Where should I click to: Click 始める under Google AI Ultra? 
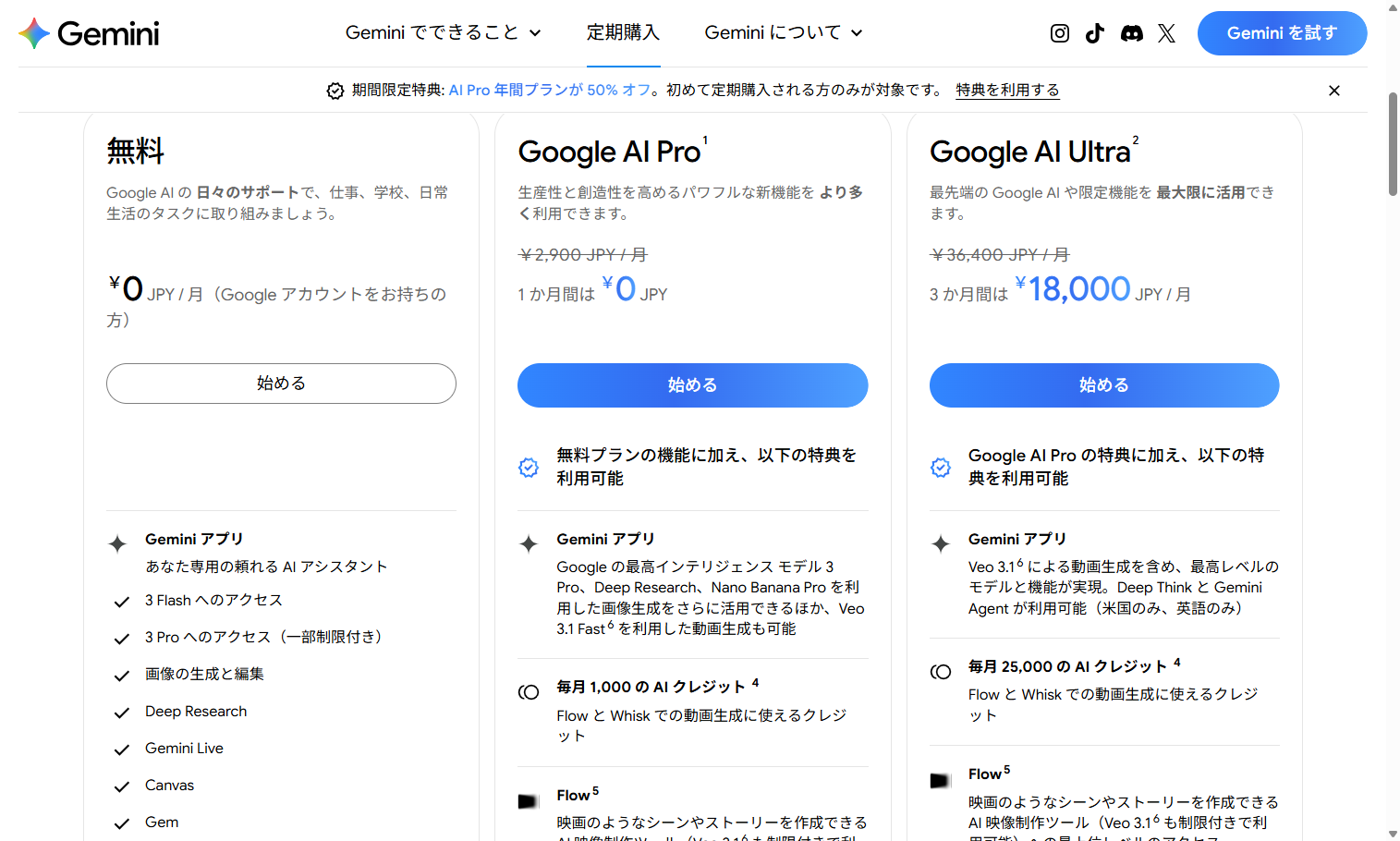[1103, 385]
